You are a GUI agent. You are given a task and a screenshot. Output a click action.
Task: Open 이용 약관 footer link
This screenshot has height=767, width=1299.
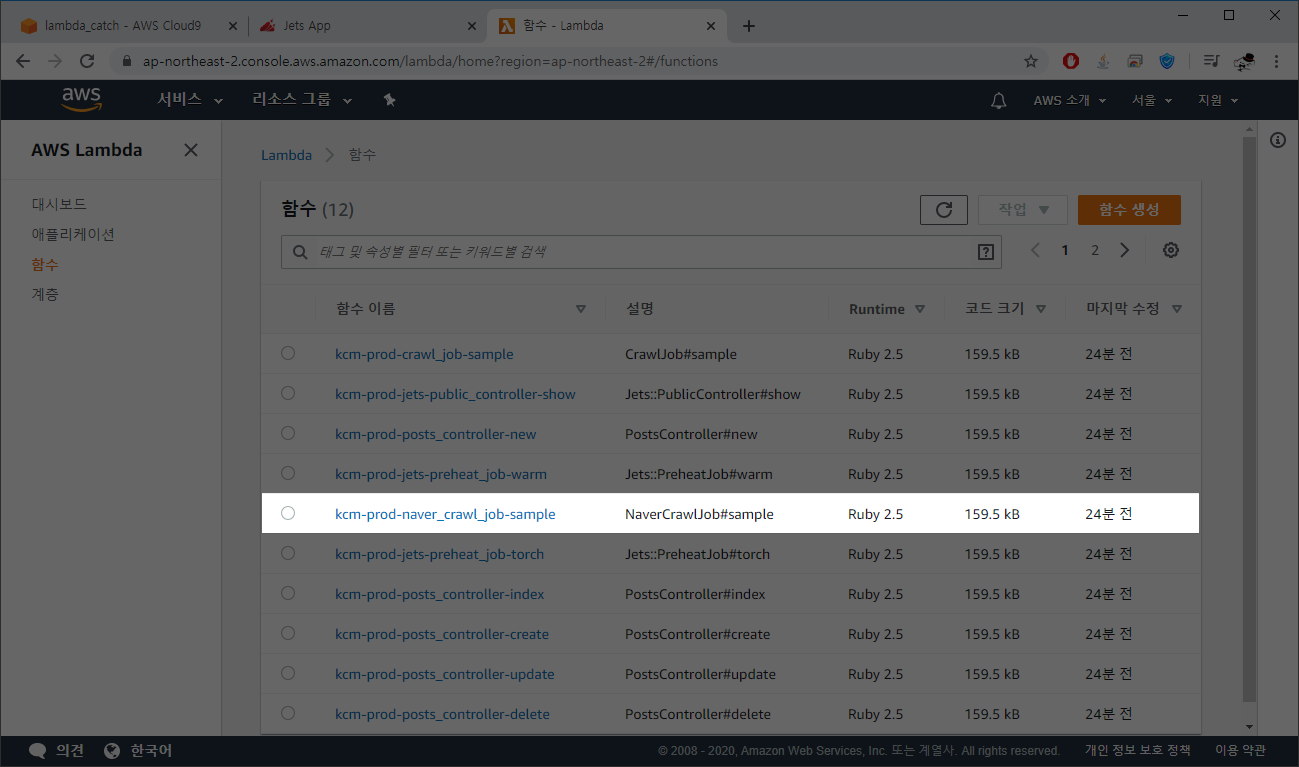click(1240, 750)
